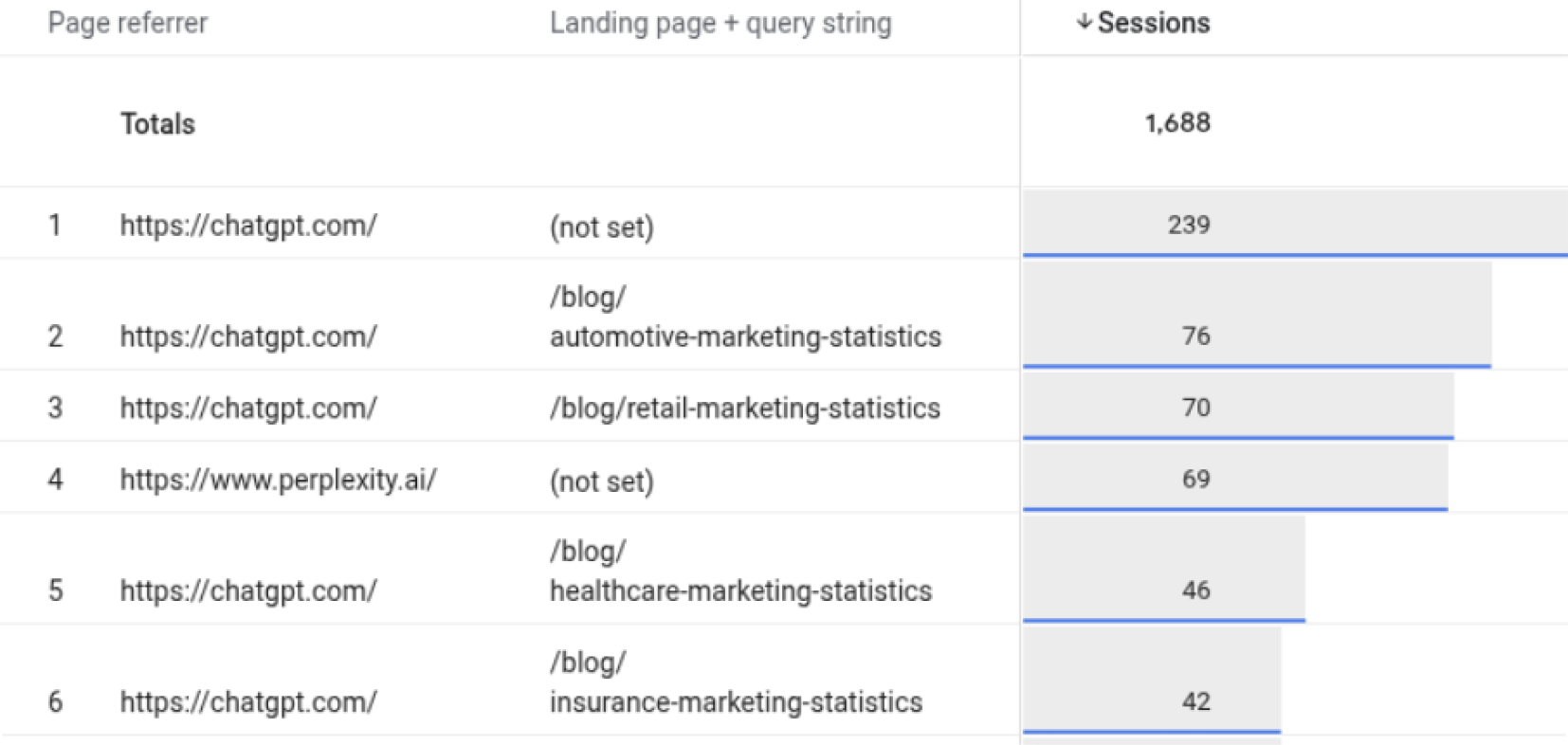1568x745 pixels.
Task: Click the 42 sessions bar cell
Action: click(x=1152, y=681)
